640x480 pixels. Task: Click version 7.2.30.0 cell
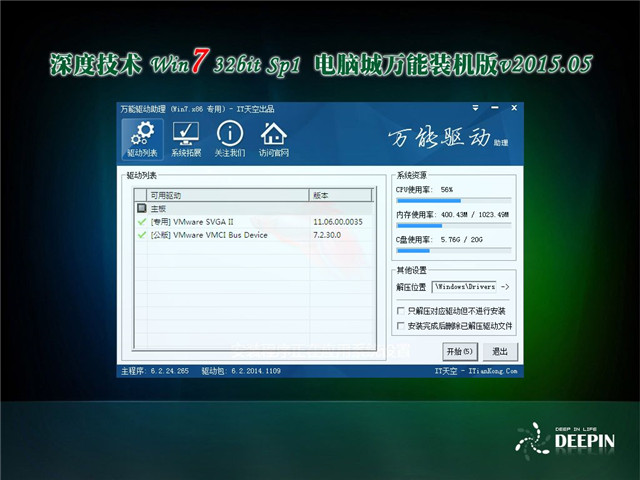[x=327, y=235]
